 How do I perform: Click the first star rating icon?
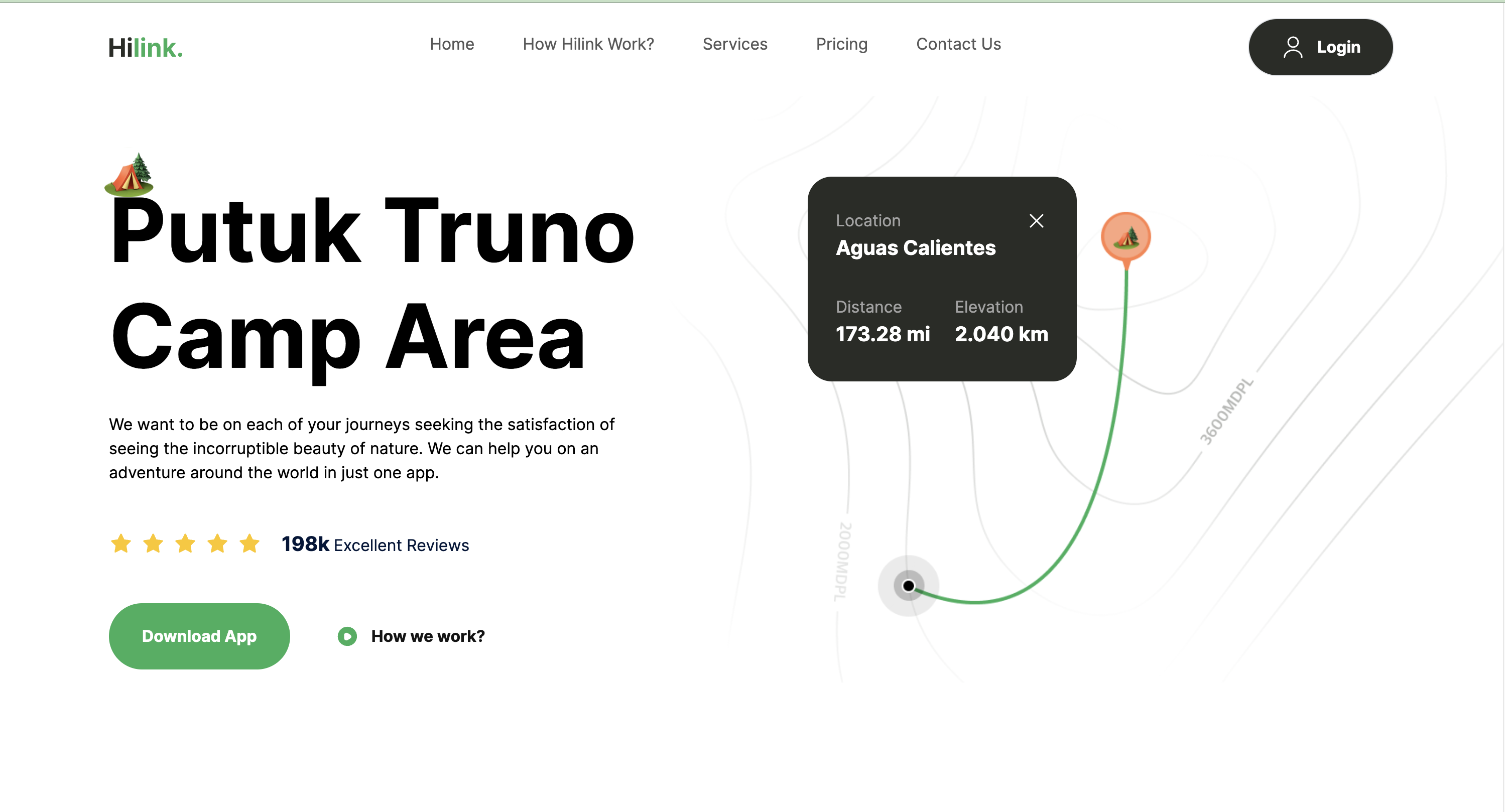(121, 544)
